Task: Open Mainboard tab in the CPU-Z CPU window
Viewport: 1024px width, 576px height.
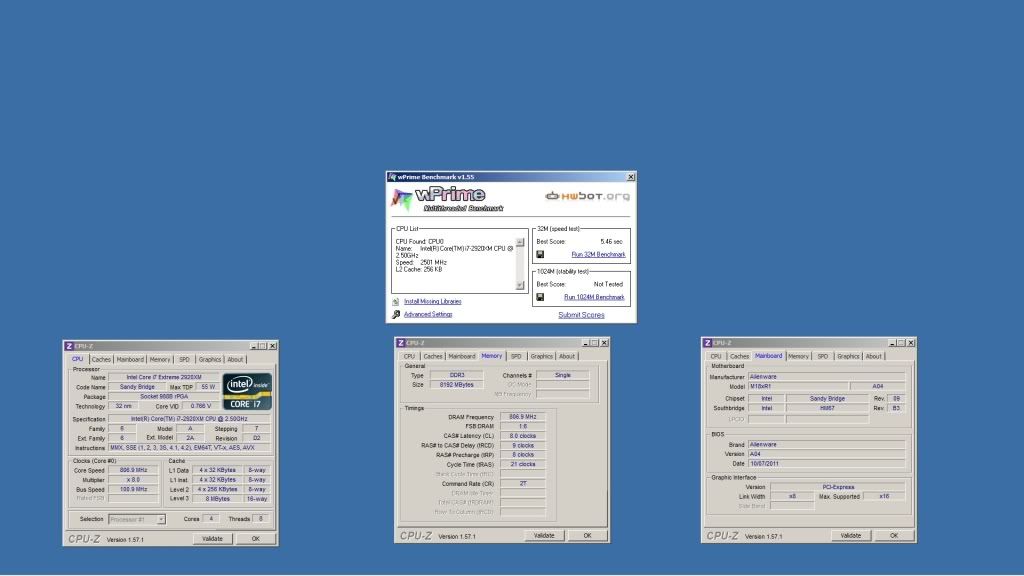Action: (x=130, y=360)
